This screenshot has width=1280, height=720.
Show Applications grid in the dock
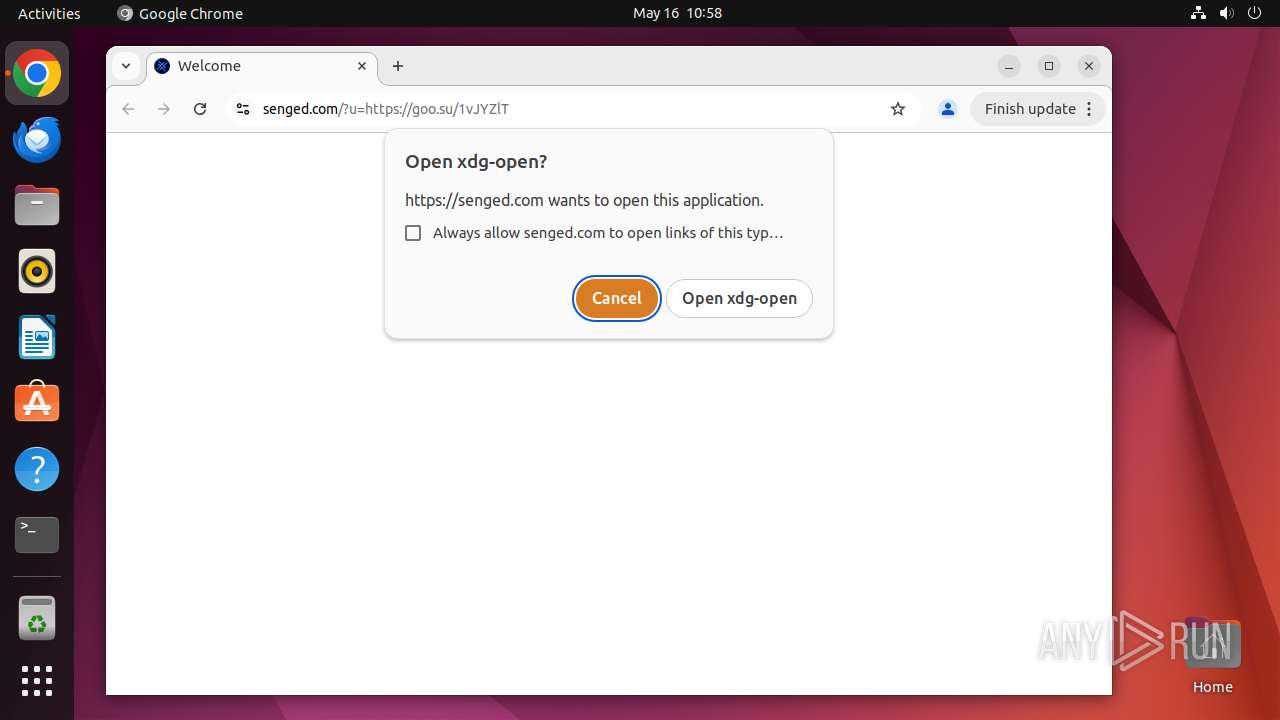(x=37, y=681)
